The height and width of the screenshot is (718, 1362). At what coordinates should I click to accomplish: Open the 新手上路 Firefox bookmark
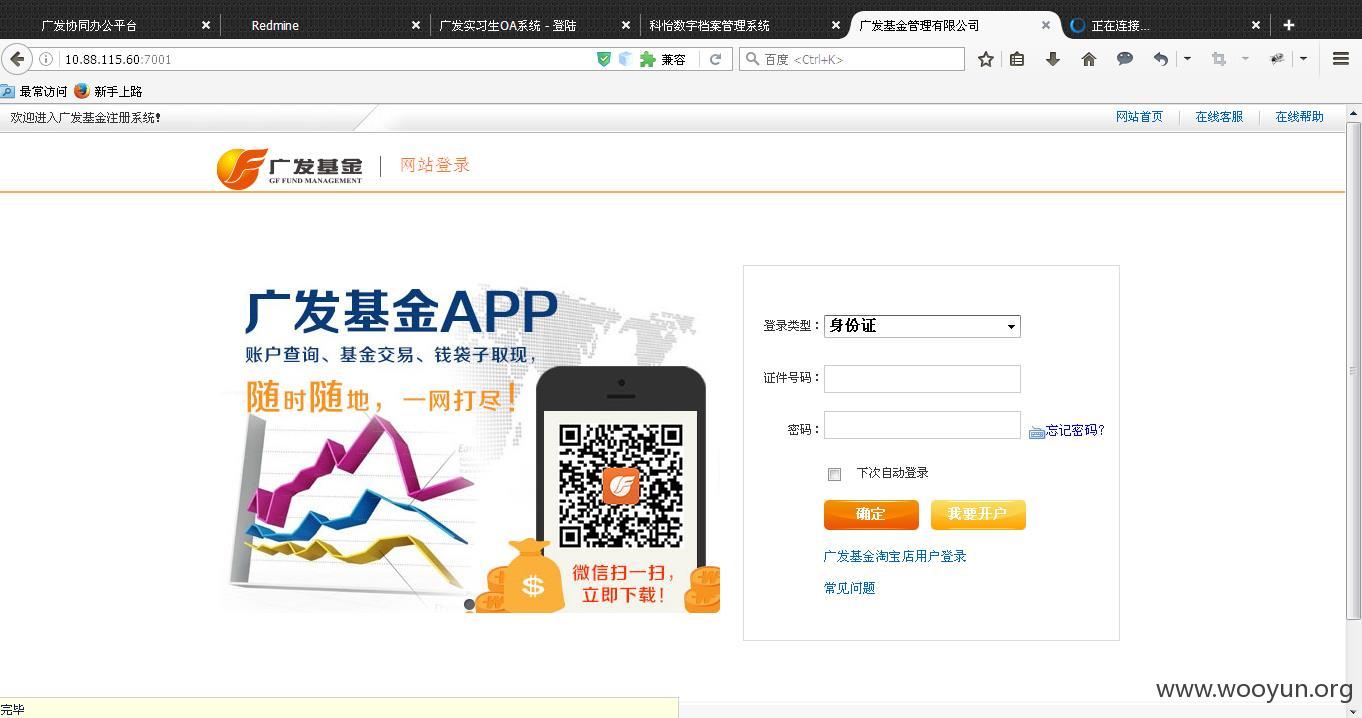coord(108,91)
